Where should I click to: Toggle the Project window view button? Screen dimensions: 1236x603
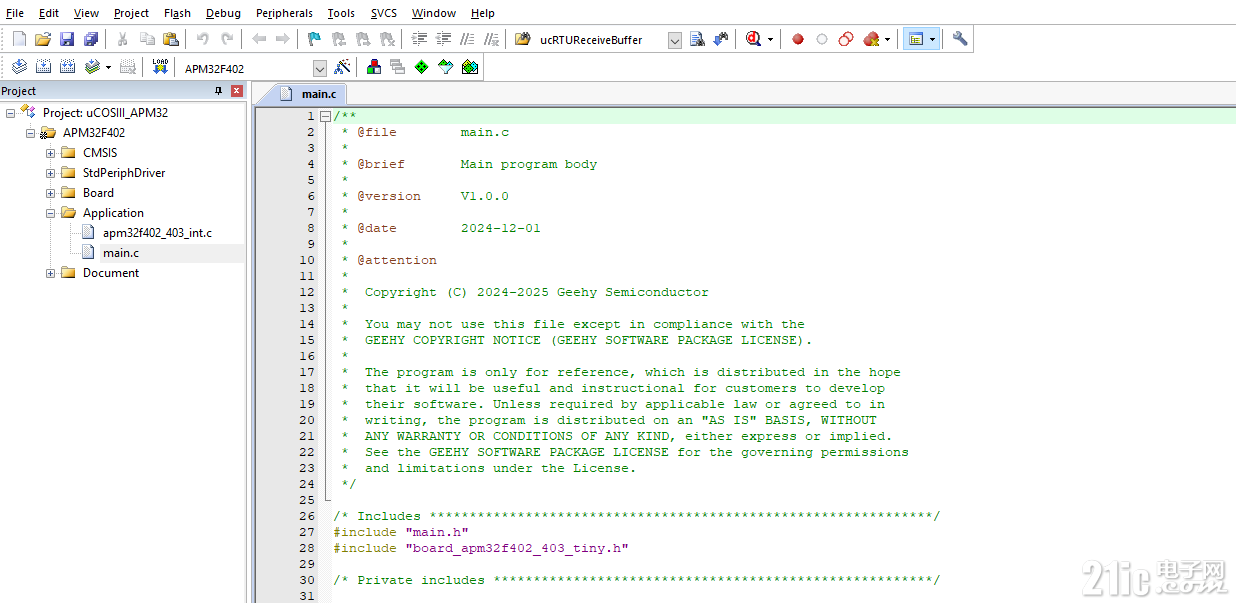915,39
